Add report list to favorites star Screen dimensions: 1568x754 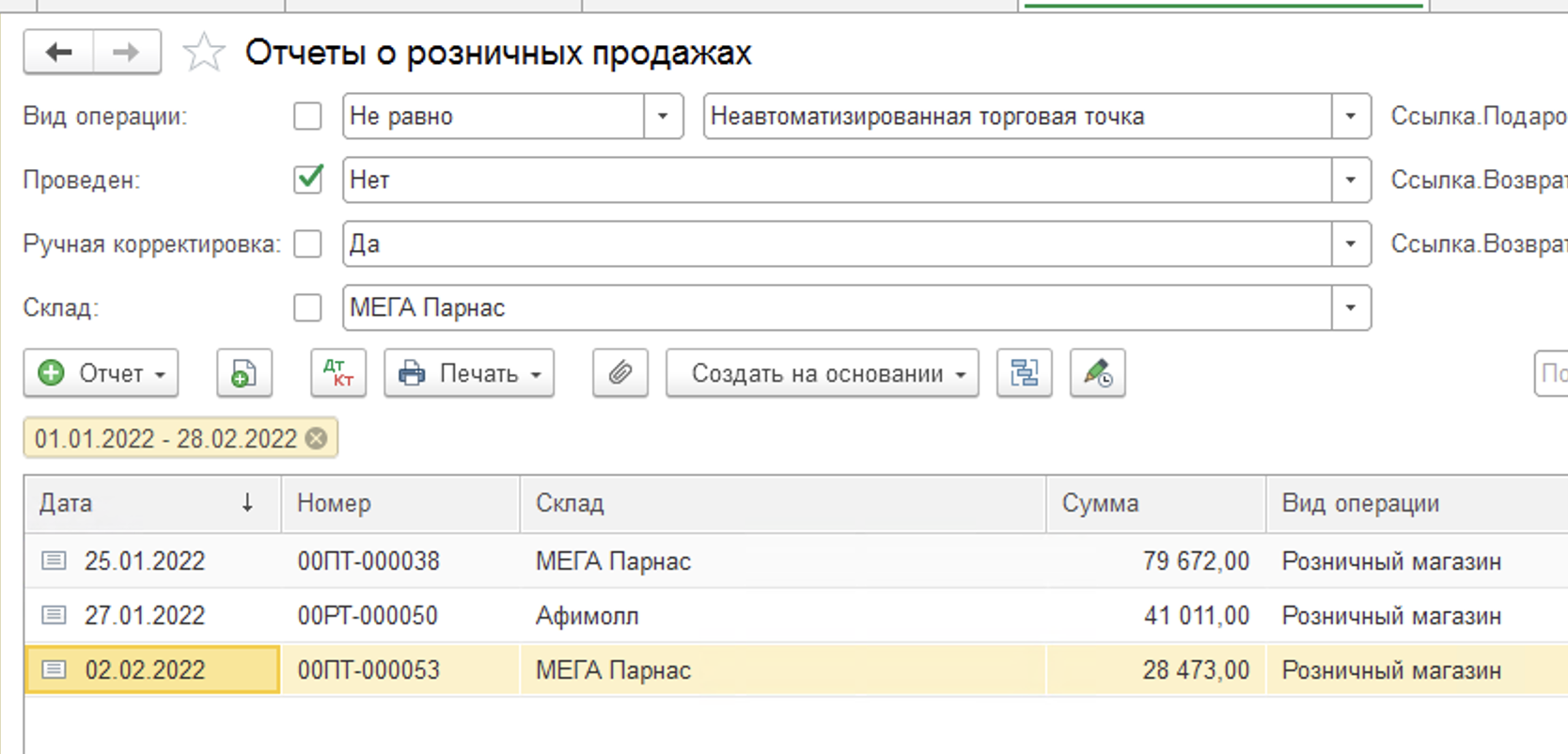tap(203, 53)
